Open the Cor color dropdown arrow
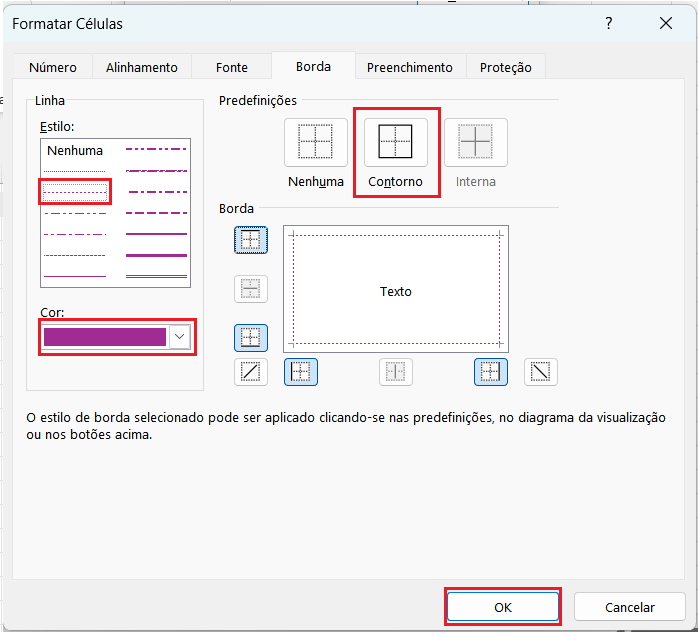The image size is (698, 632). coord(180,337)
